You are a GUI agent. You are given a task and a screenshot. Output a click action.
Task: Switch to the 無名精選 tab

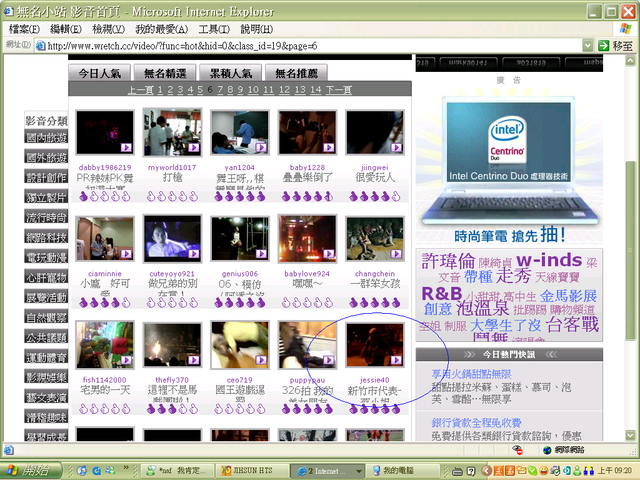[165, 73]
